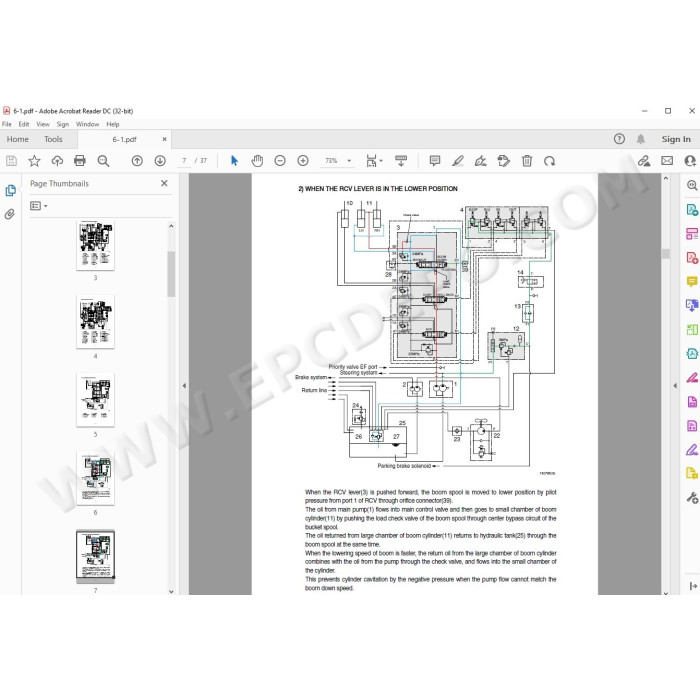Open the notifications bell
The image size is (700, 700).
pyautogui.click(x=641, y=139)
